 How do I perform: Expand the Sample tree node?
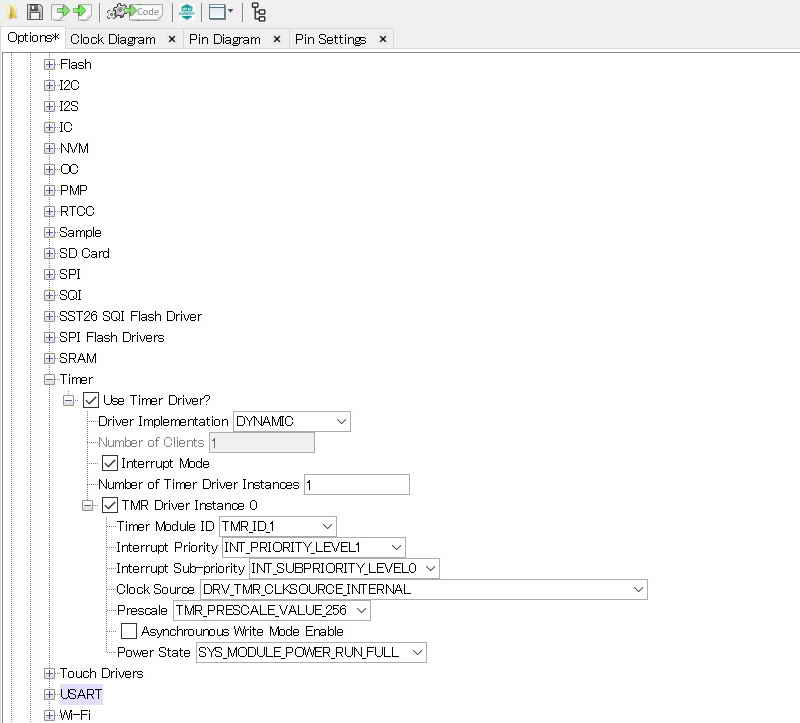coord(49,232)
